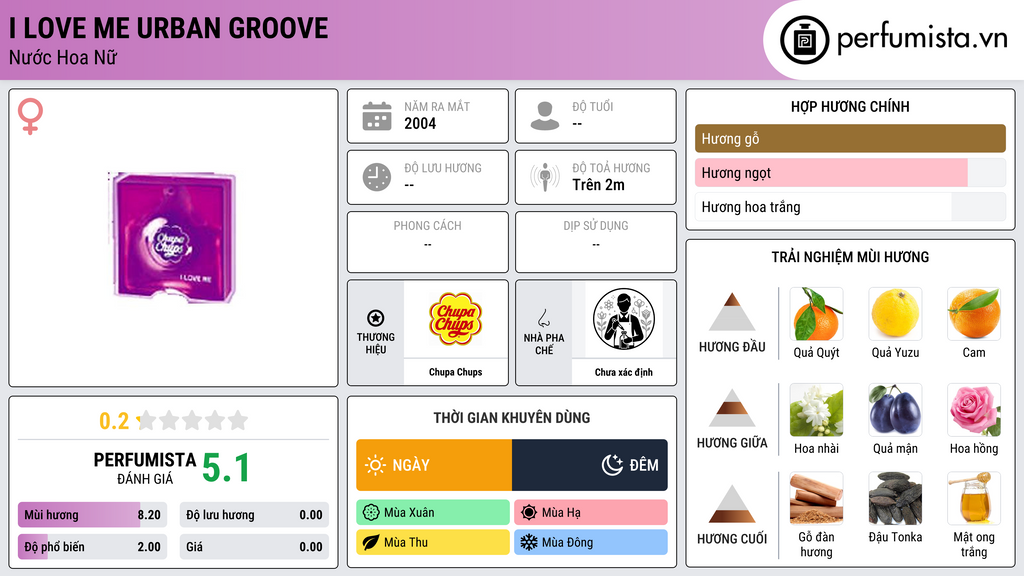Click the purple perfume box product image
This screenshot has height=576, width=1024.
(x=173, y=238)
